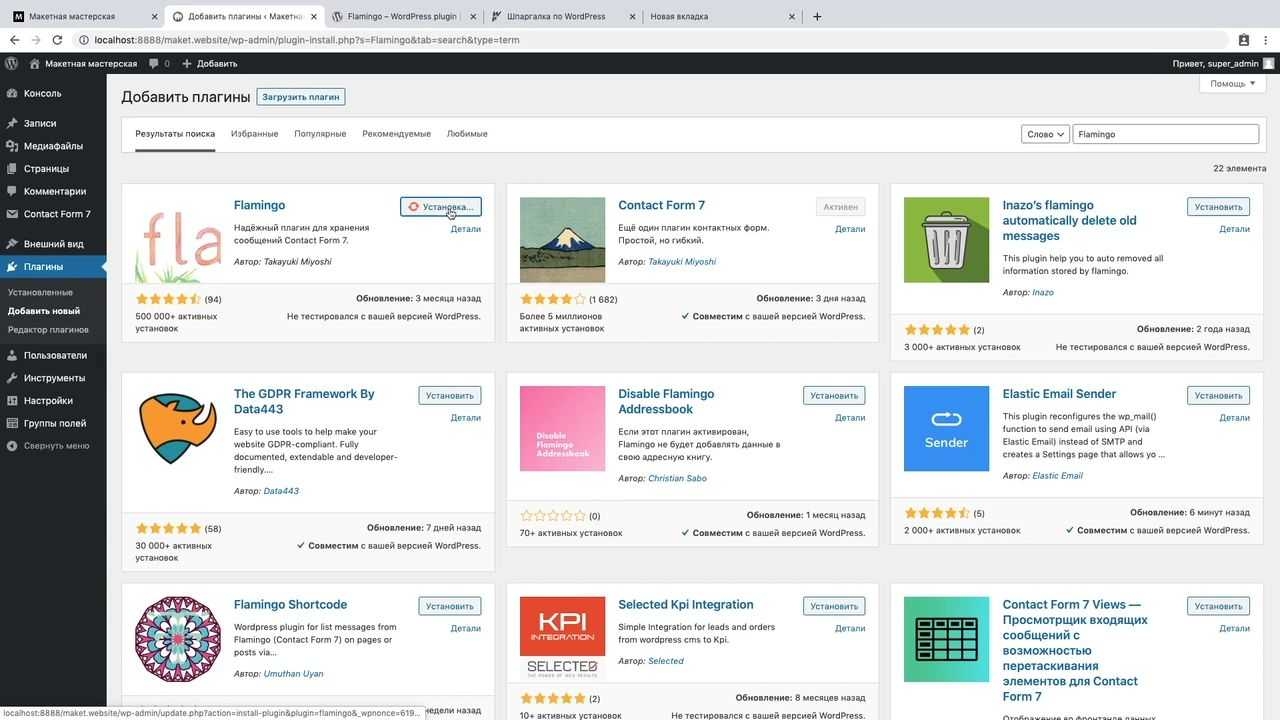Switch to the Популярные tab
Viewport: 1280px width, 720px height.
320,134
